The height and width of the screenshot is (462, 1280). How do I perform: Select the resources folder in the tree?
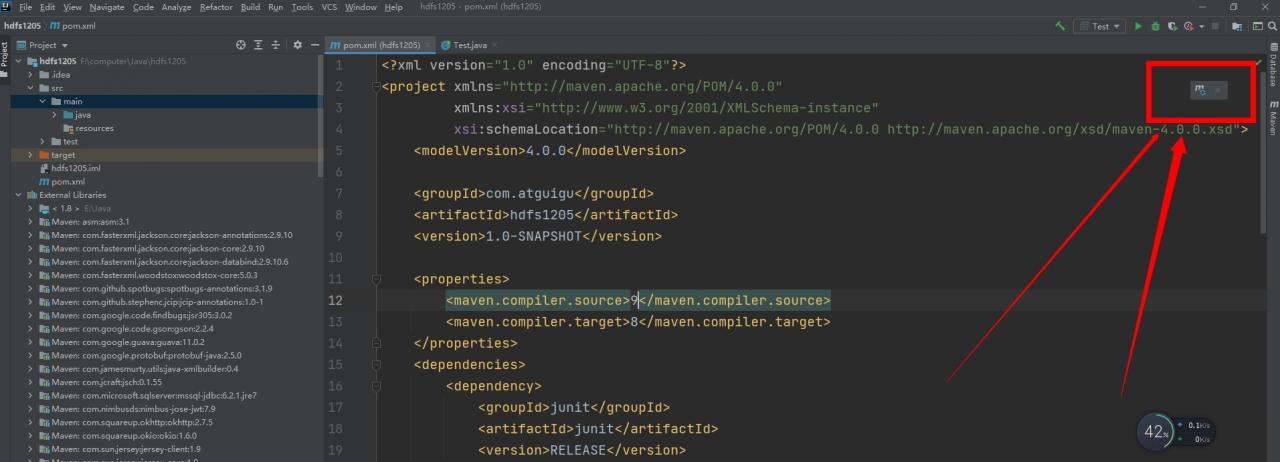click(94, 128)
